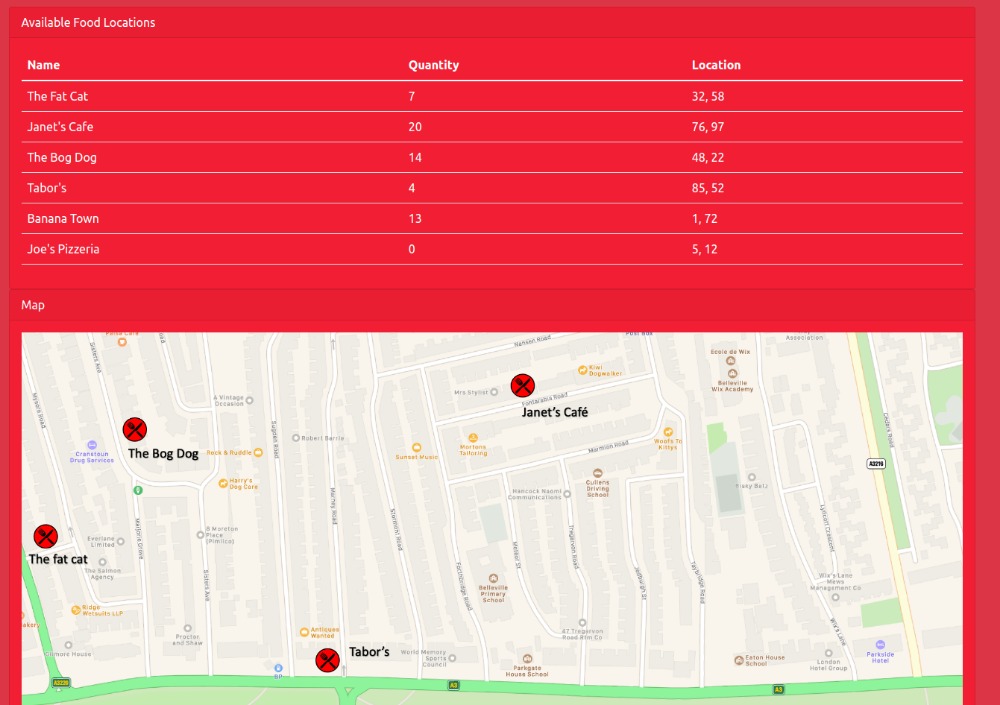Click the Robert Barrie map pin
The height and width of the screenshot is (705, 1000).
[296, 438]
